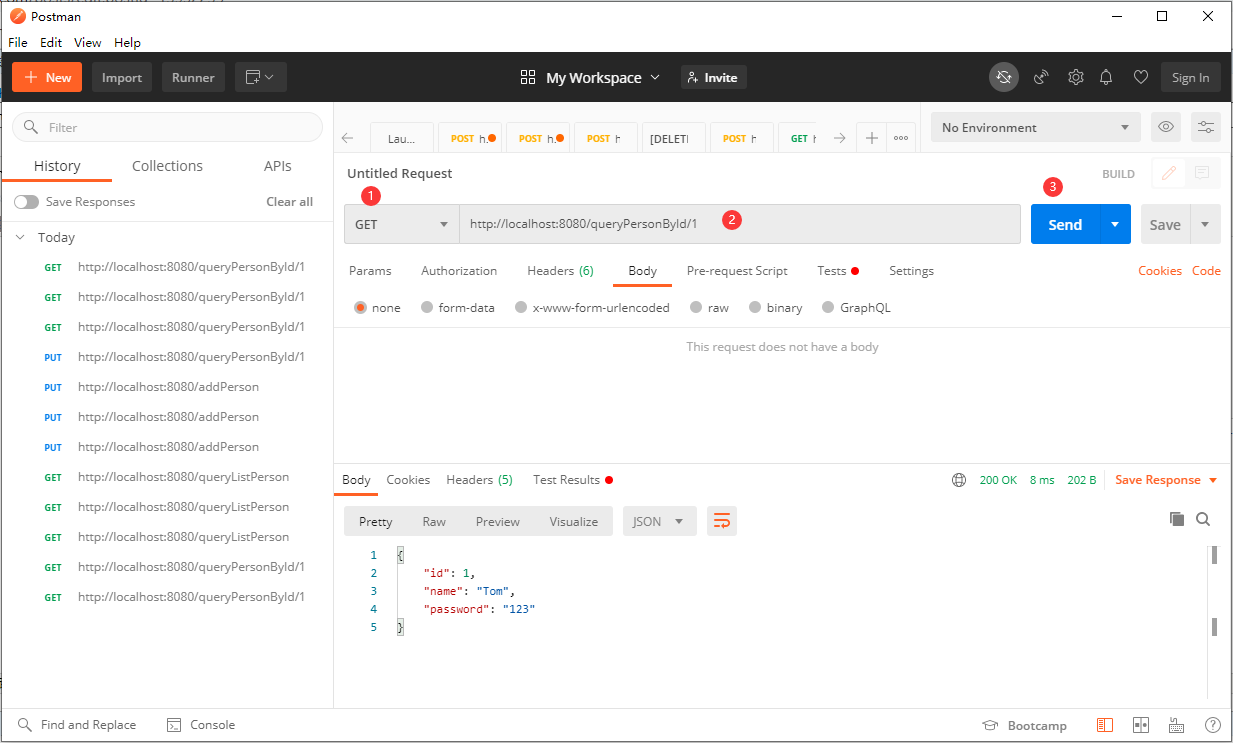Open Find and Replace from status bar
Image resolution: width=1233 pixels, height=743 pixels.
click(x=77, y=725)
